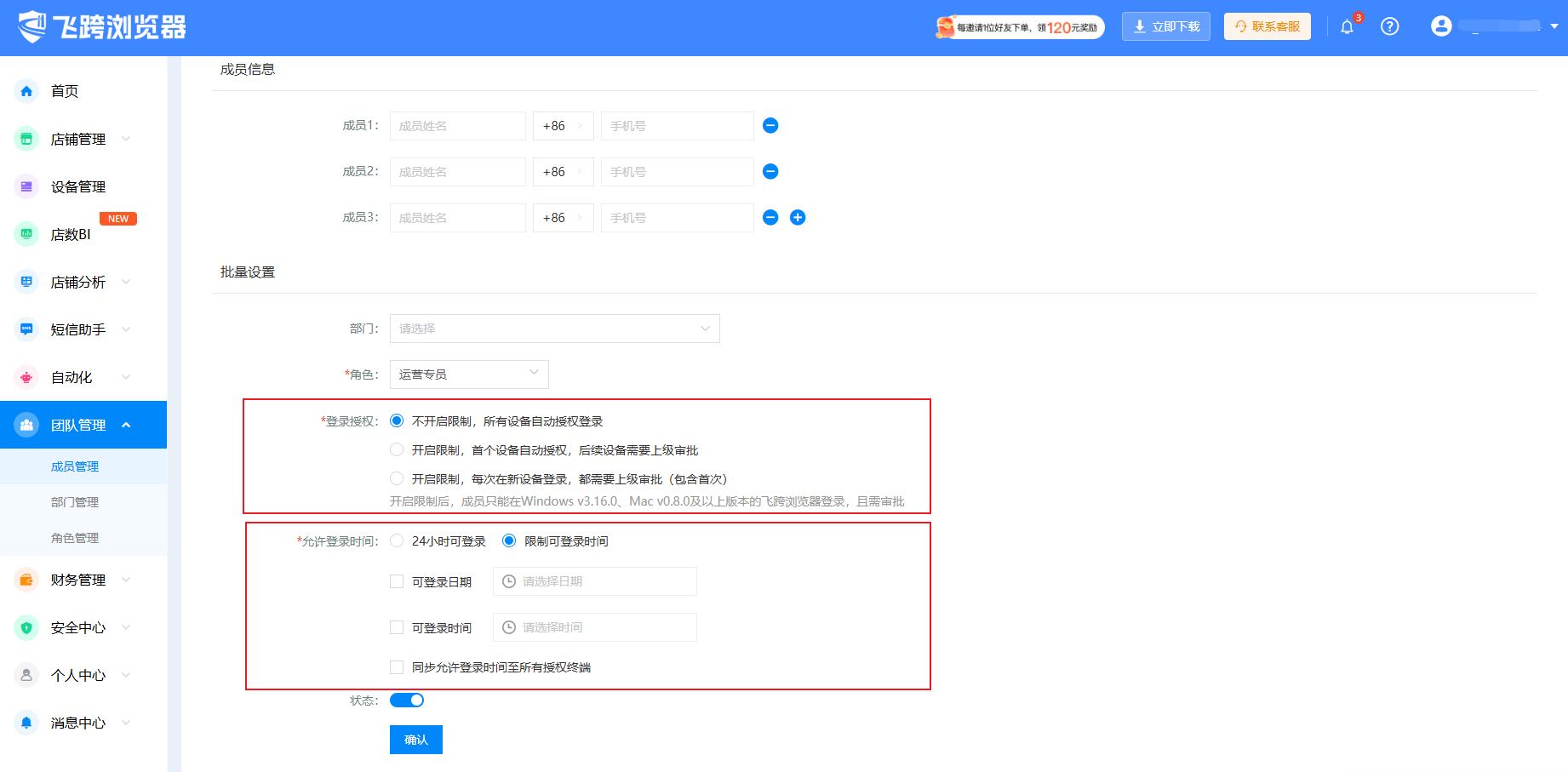Image resolution: width=1568 pixels, height=772 pixels.
Task: Open 角色管理 submenu item
Action: tap(75, 538)
